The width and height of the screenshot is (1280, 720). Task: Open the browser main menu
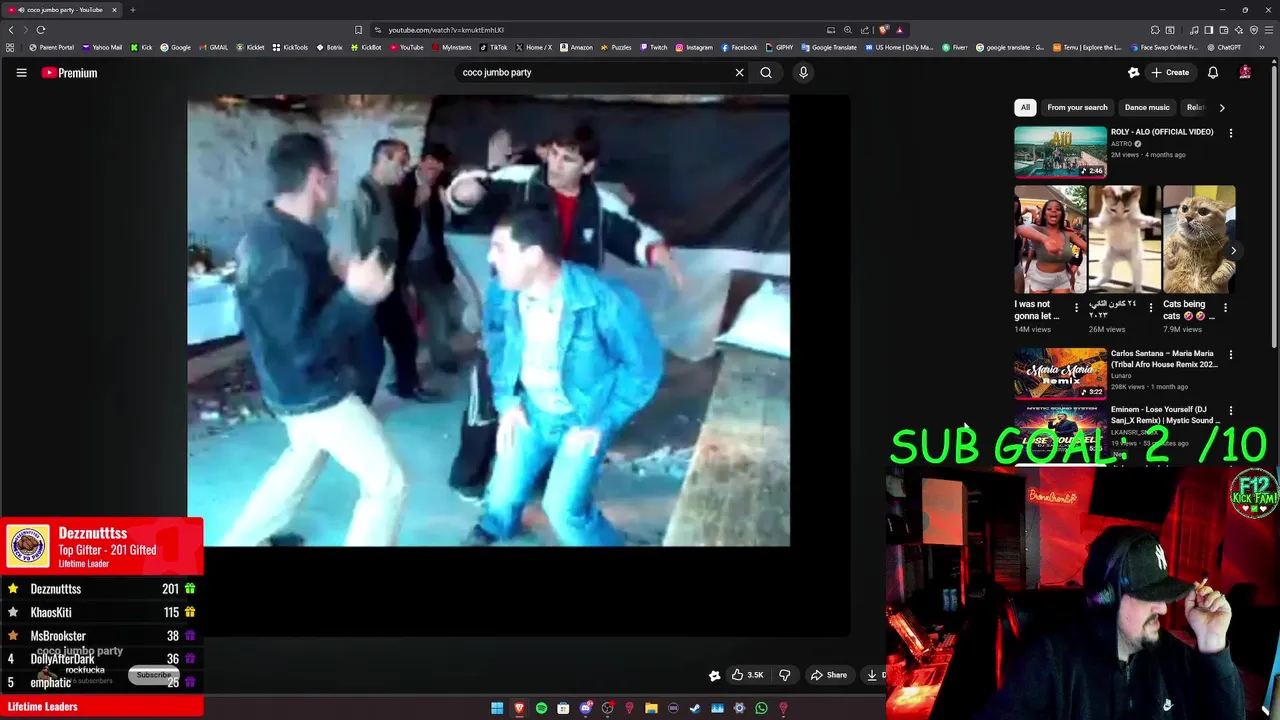coord(1269,29)
